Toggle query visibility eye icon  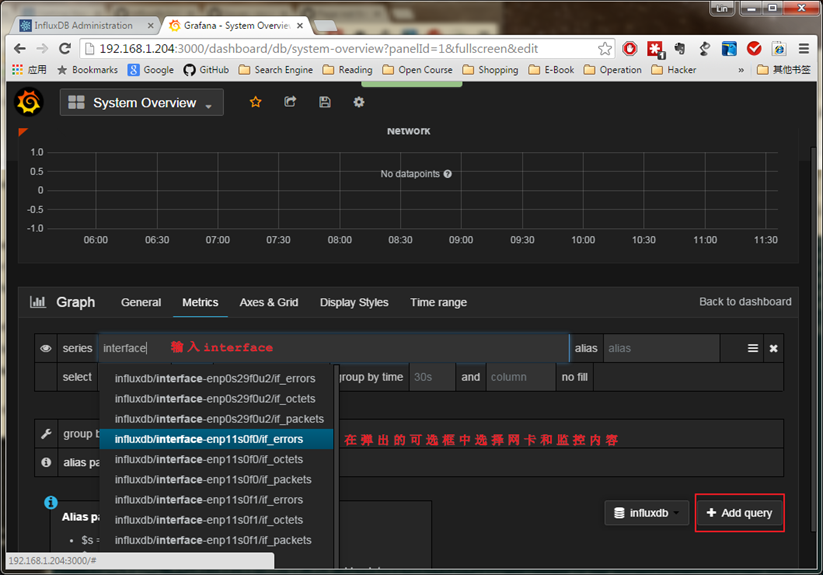point(46,348)
